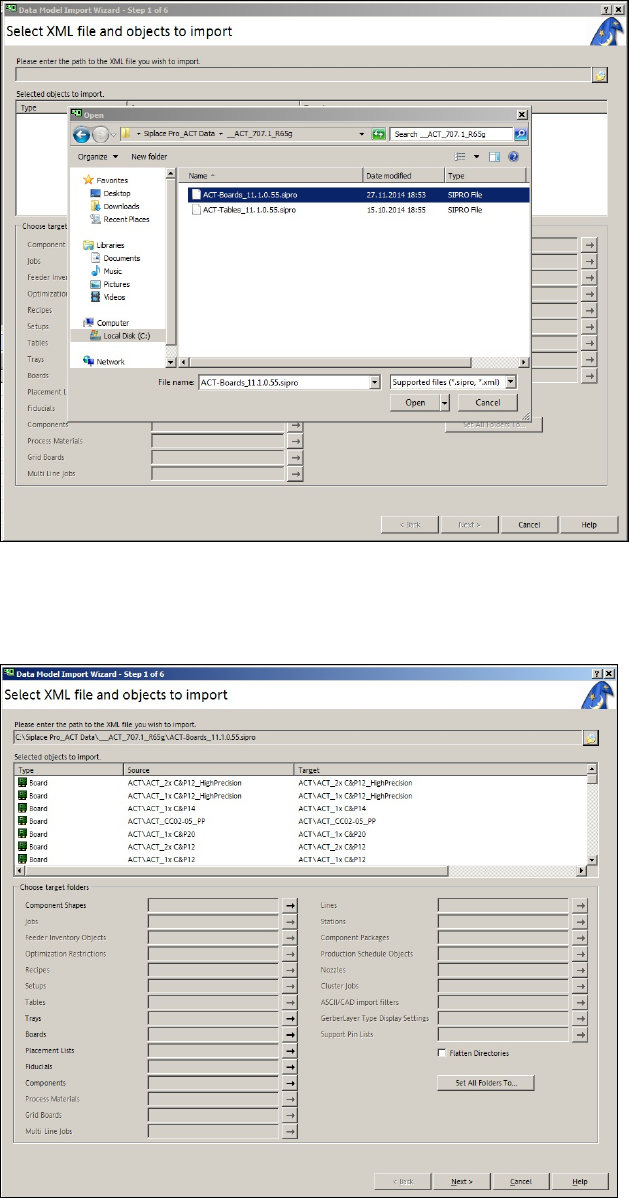This screenshot has width=629, height=1198.
Task: Click into the File name text field
Action: click(284, 382)
